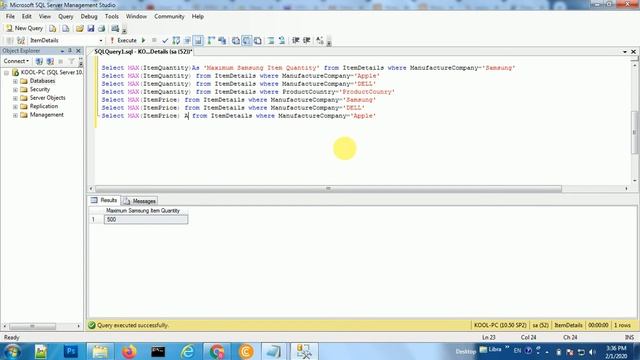The image size is (640, 360).
Task: Click the Open File folder icon
Action: pos(80,29)
